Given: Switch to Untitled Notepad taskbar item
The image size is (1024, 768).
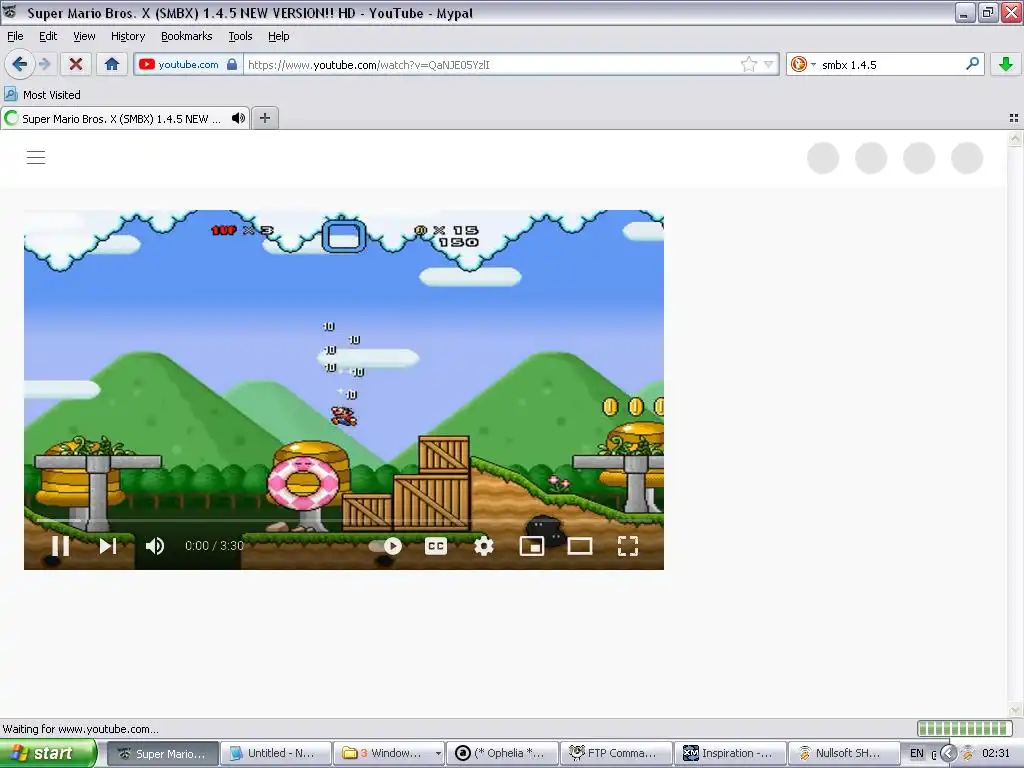Looking at the screenshot, I should click(275, 753).
